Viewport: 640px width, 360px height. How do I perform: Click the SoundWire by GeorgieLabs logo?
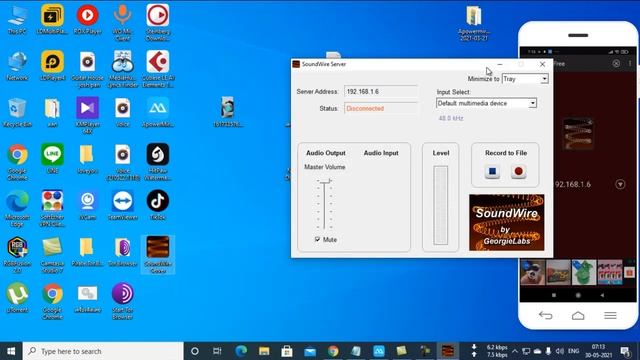[x=507, y=222]
